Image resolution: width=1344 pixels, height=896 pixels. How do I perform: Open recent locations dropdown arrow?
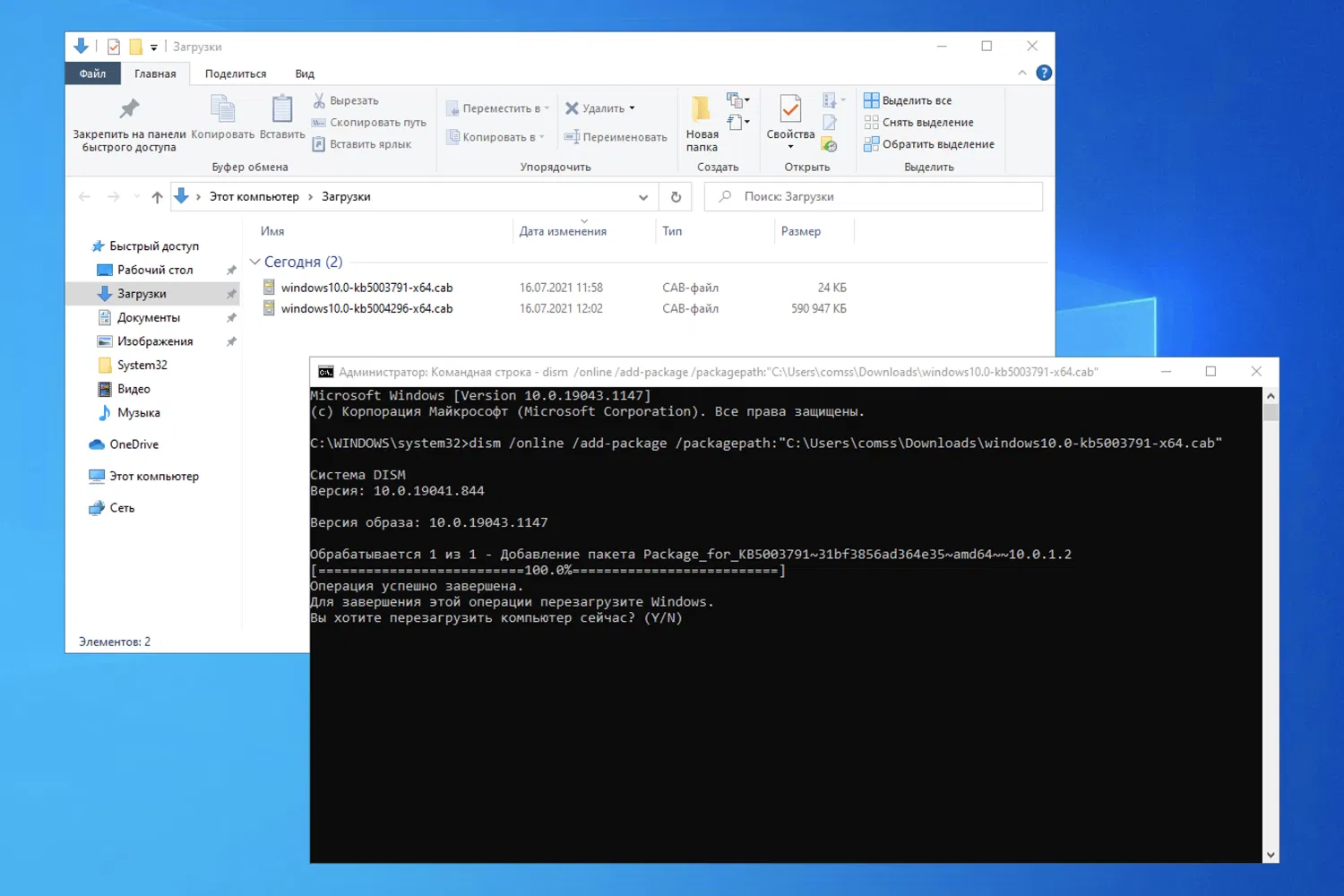click(136, 197)
